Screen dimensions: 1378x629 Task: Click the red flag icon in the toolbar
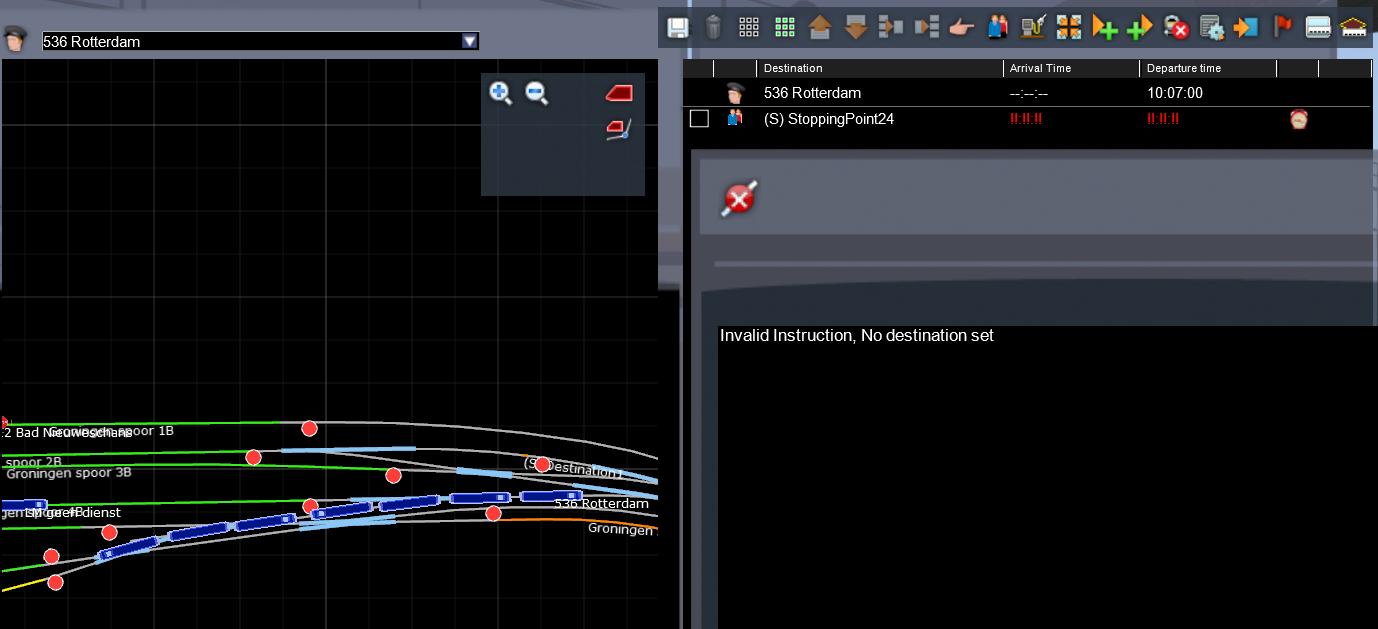1283,27
